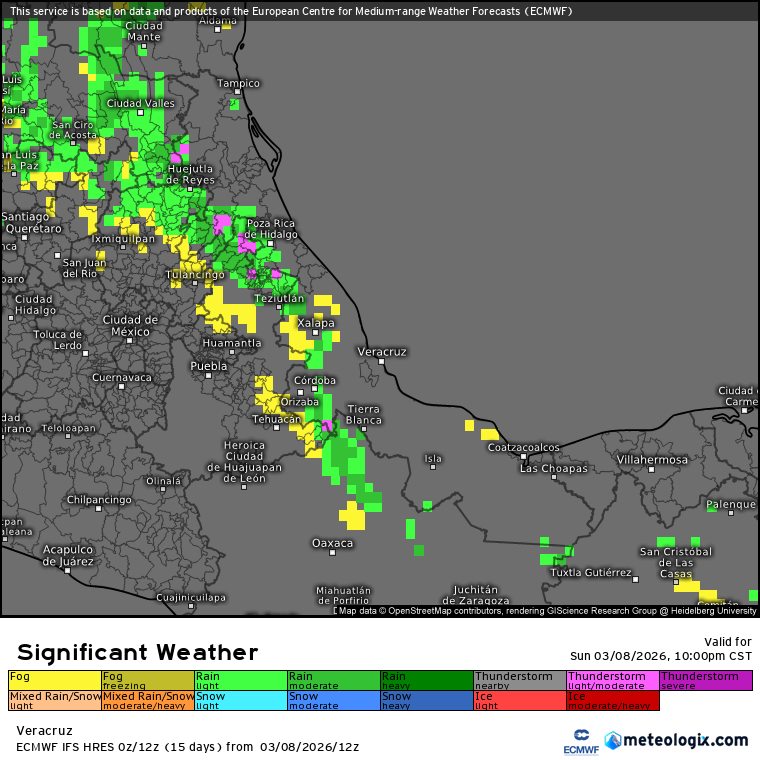Select the Thunderstorm nearby legend swatch
The width and height of the screenshot is (760, 760).
[x=520, y=681]
